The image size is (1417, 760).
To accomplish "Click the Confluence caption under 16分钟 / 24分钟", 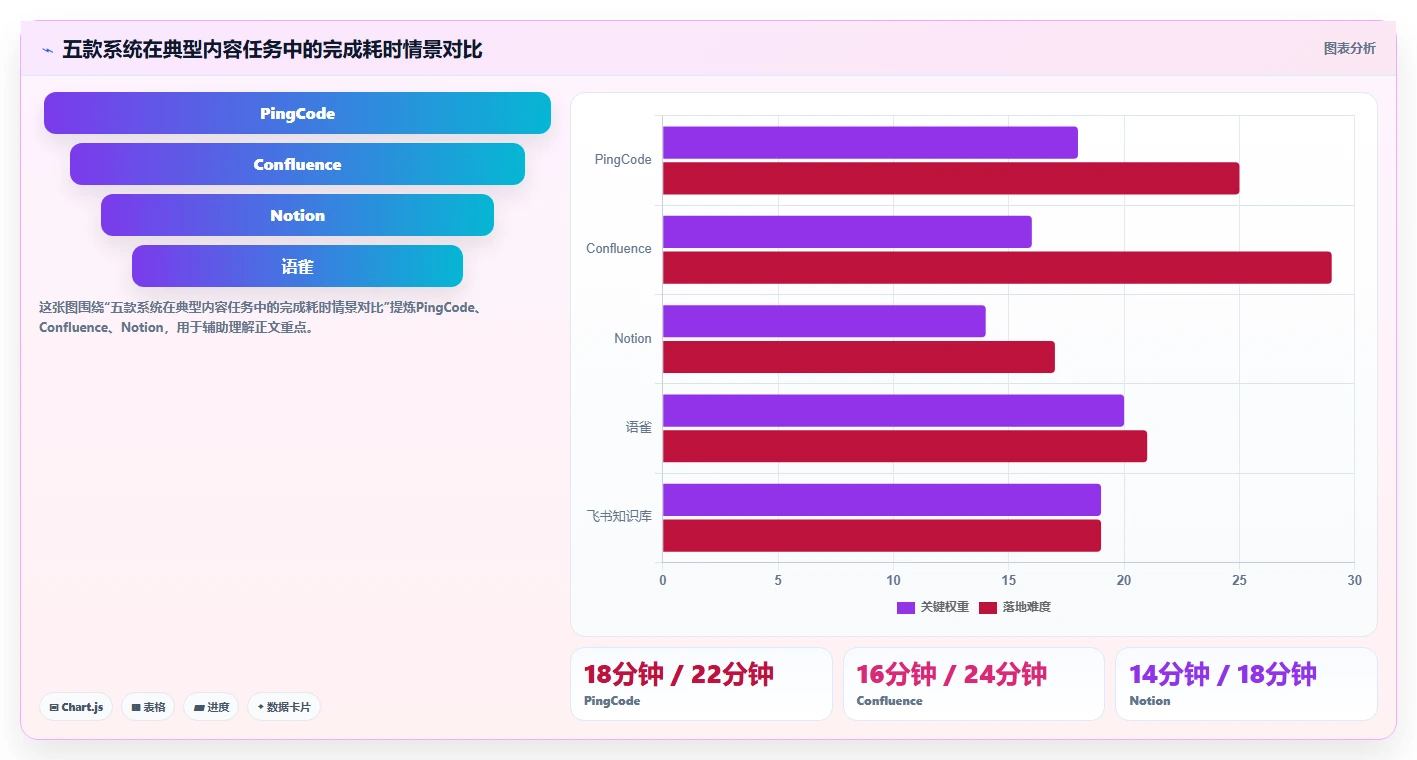I will pyautogui.click(x=889, y=701).
